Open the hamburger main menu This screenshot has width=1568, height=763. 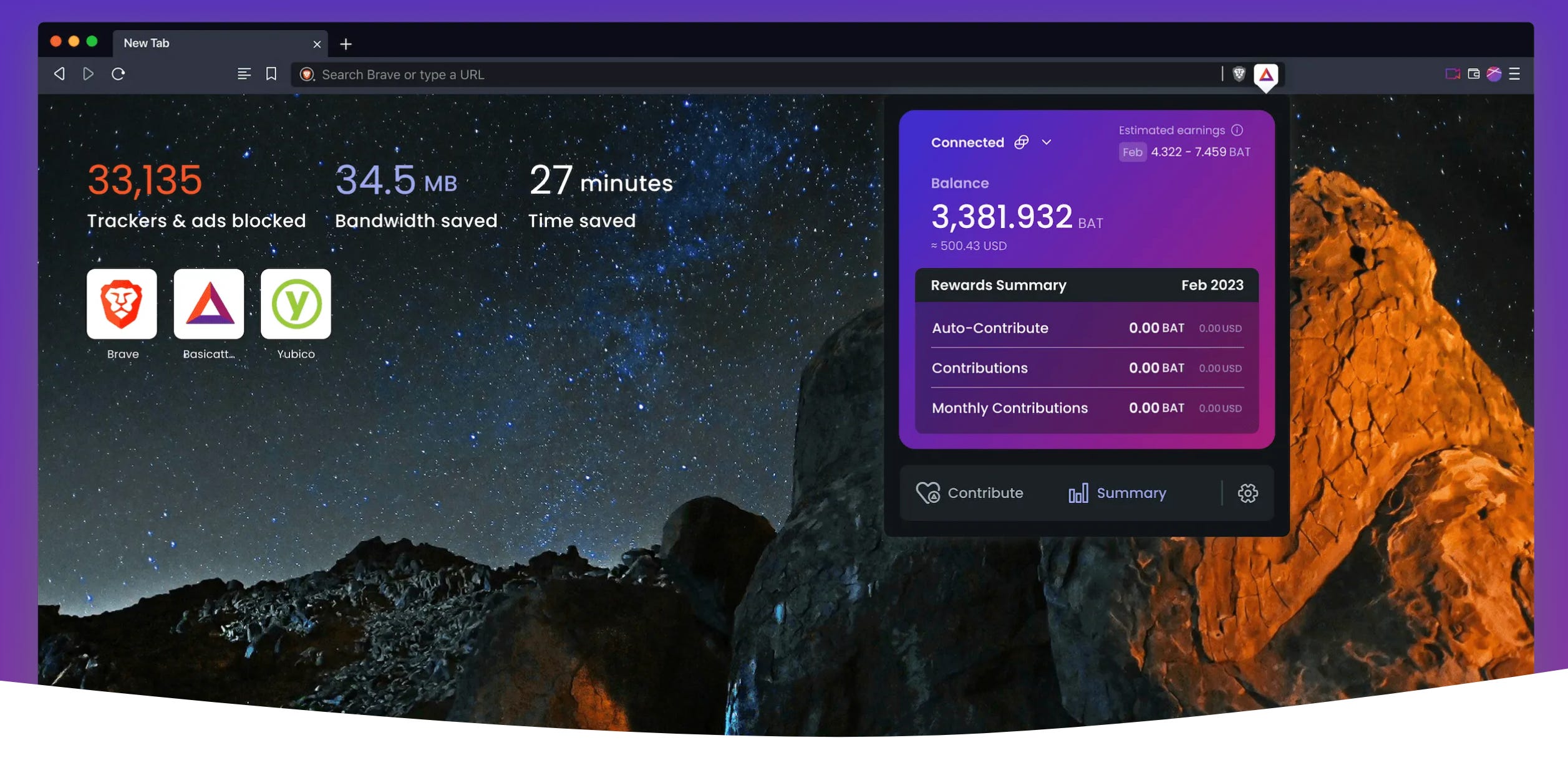point(1514,74)
